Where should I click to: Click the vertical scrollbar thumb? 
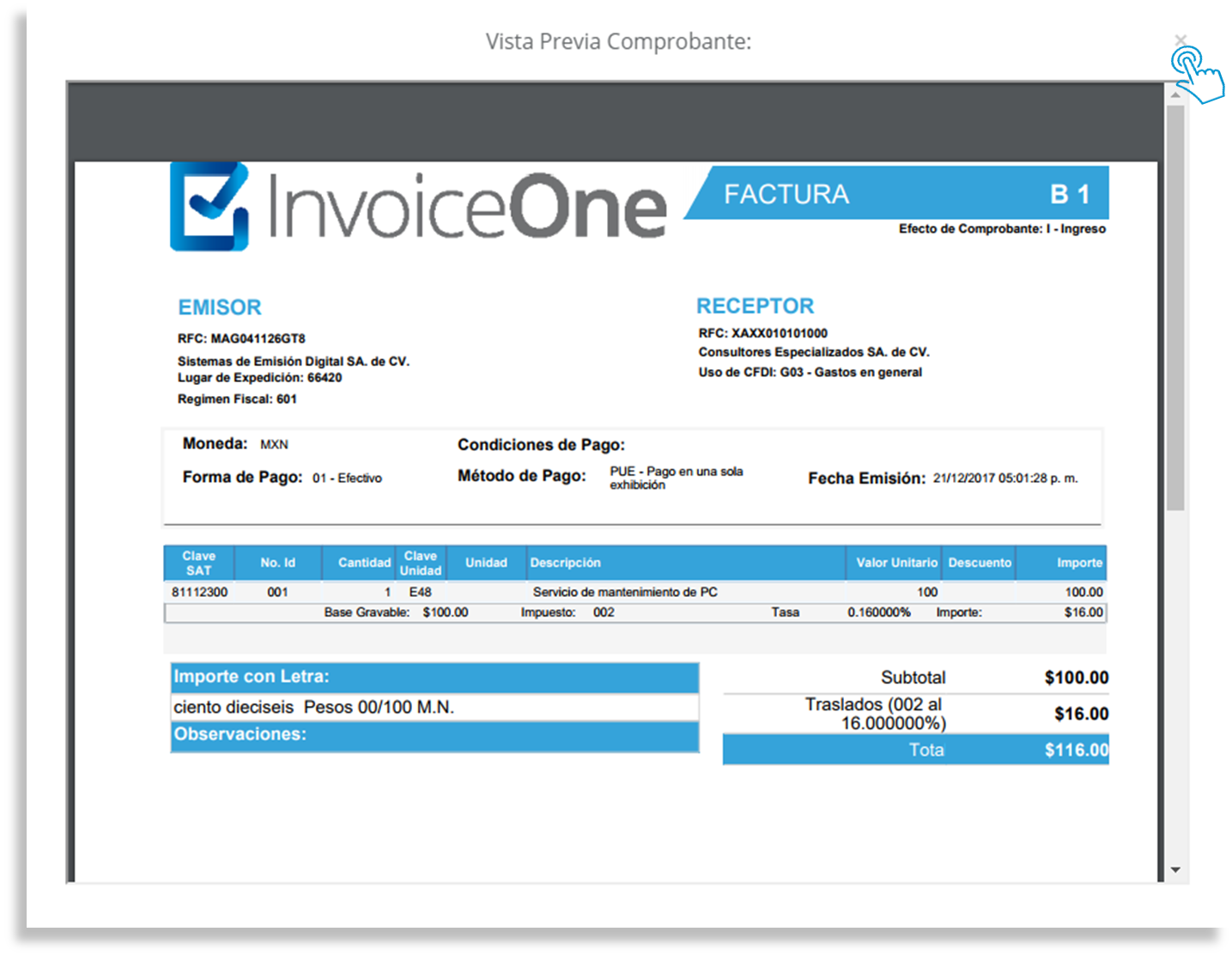[x=1175, y=308]
